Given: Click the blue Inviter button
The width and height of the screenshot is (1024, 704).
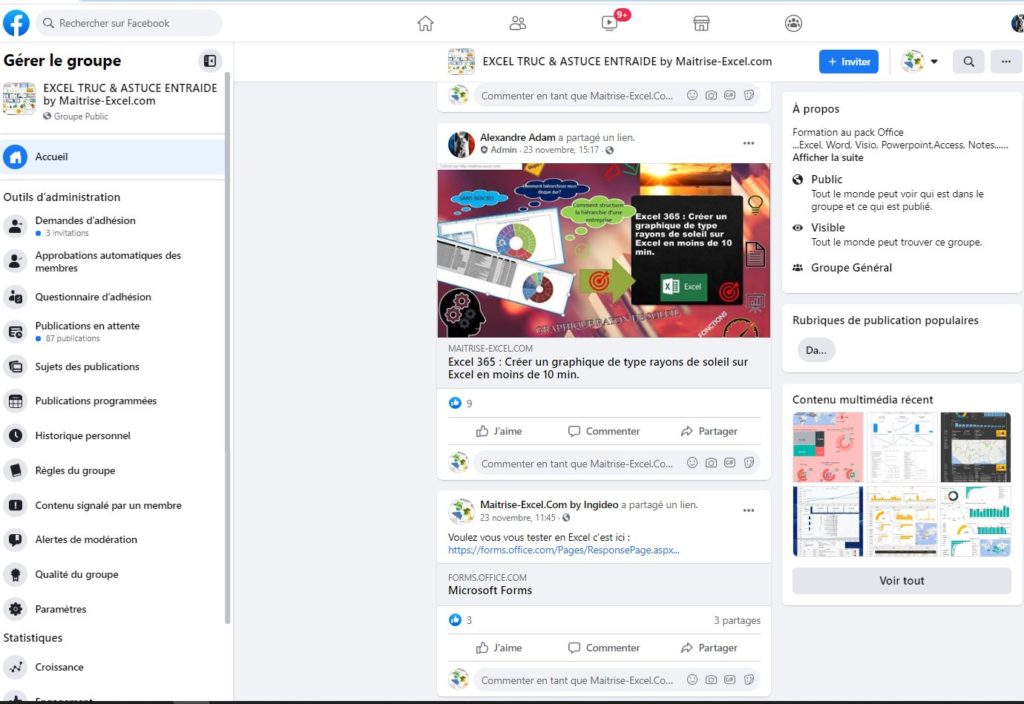Looking at the screenshot, I should coord(848,61).
